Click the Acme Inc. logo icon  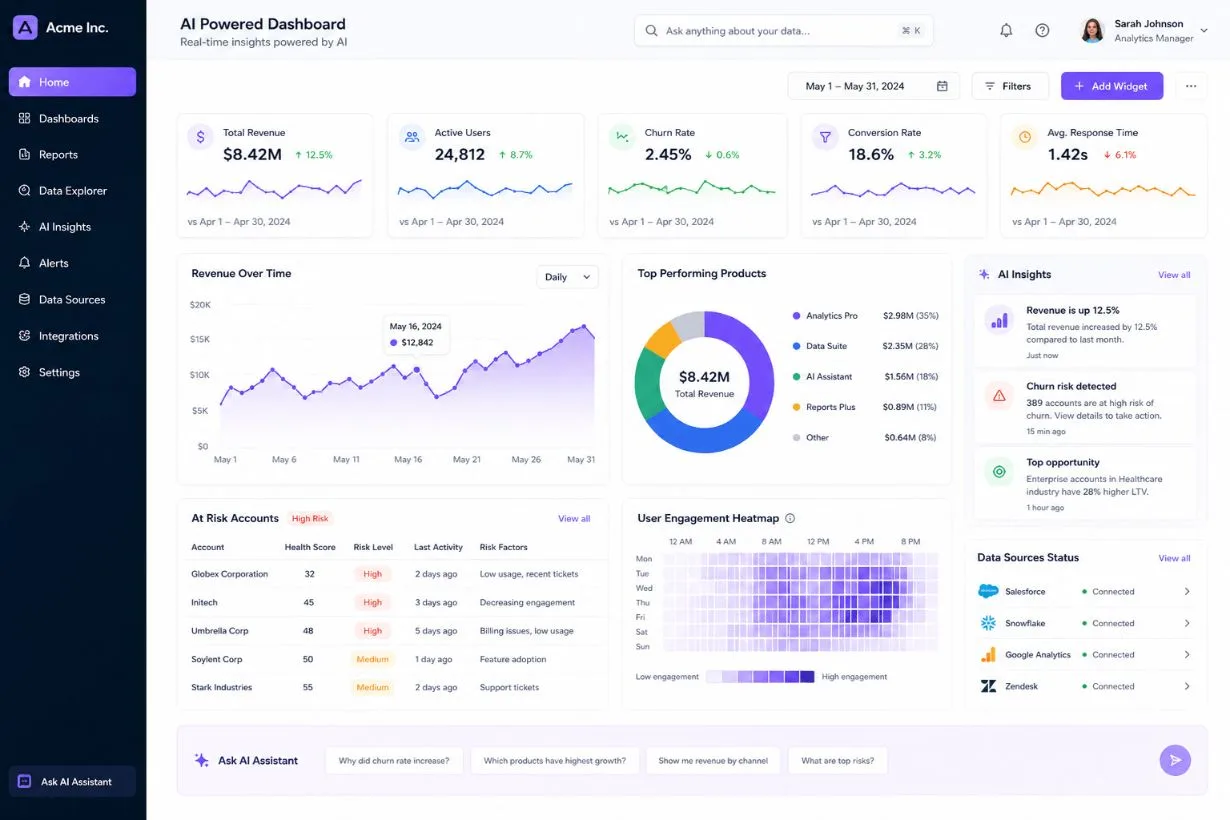click(x=25, y=27)
